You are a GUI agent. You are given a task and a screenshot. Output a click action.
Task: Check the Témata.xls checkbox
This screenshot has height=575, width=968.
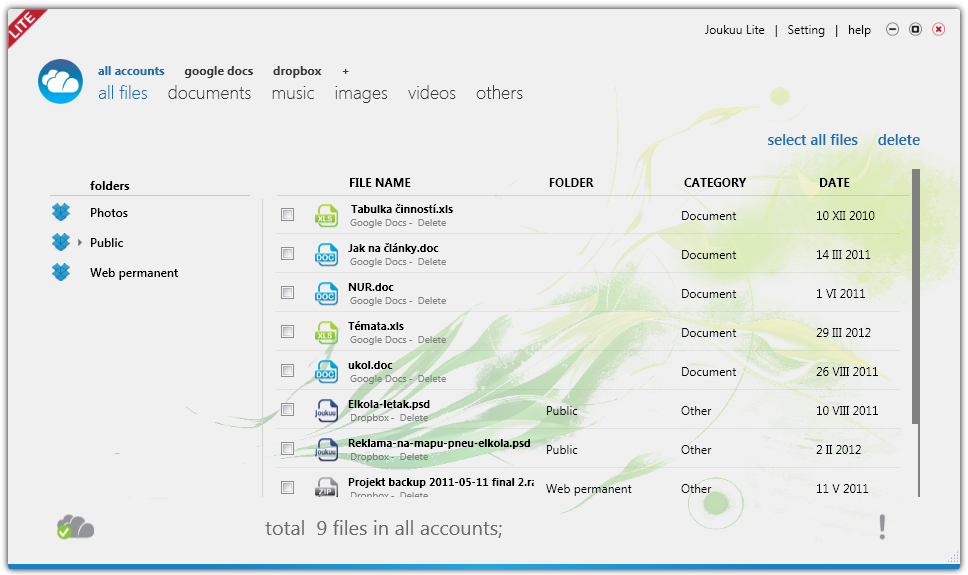pyautogui.click(x=287, y=331)
